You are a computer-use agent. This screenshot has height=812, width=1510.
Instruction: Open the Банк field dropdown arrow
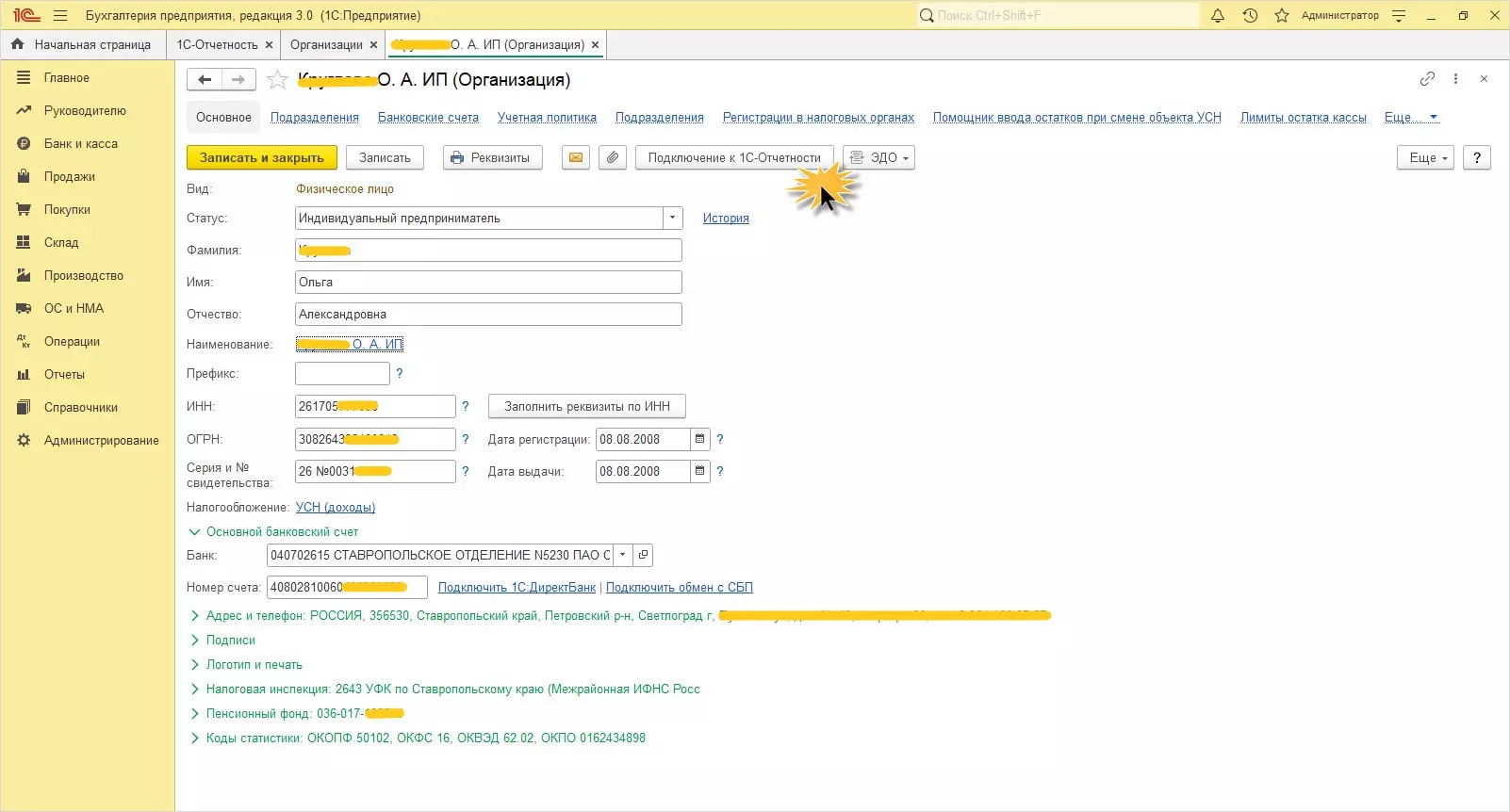point(622,556)
